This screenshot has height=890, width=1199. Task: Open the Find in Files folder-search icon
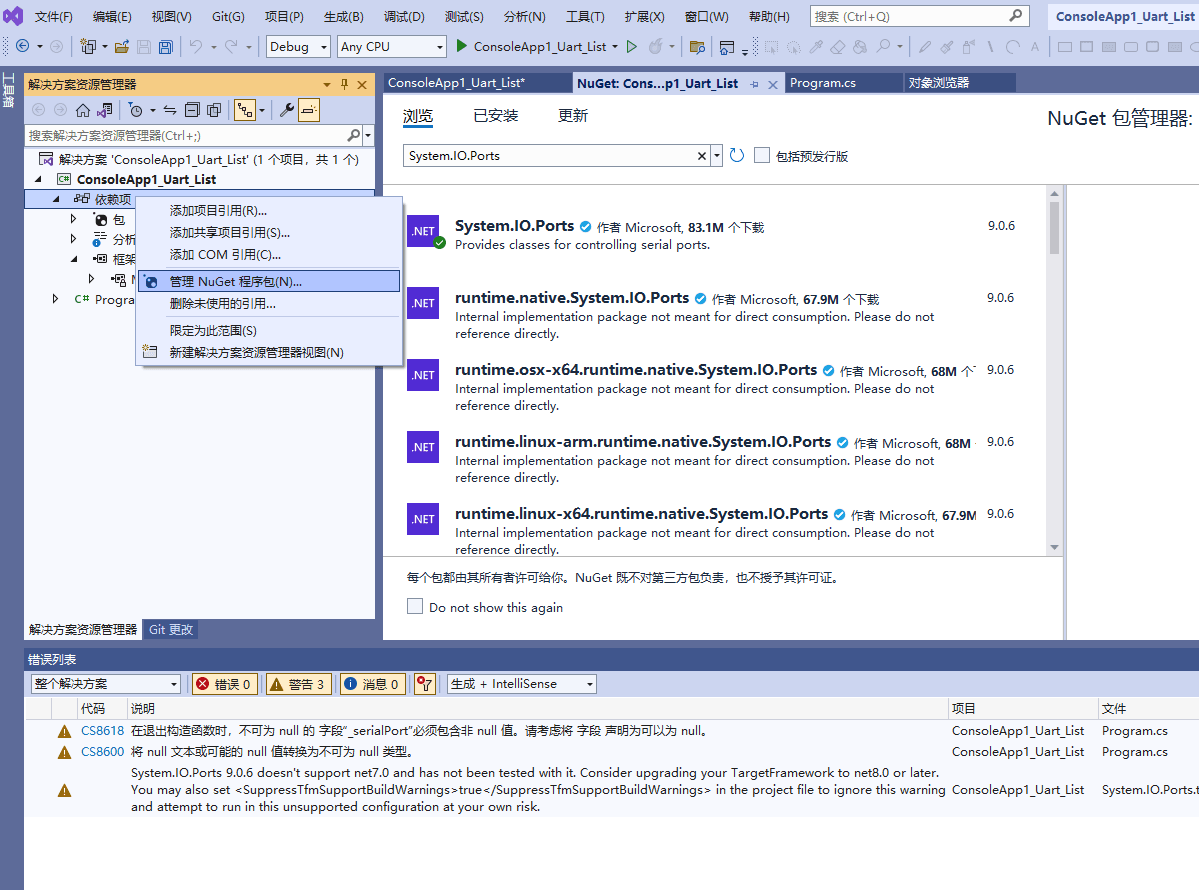click(697, 47)
